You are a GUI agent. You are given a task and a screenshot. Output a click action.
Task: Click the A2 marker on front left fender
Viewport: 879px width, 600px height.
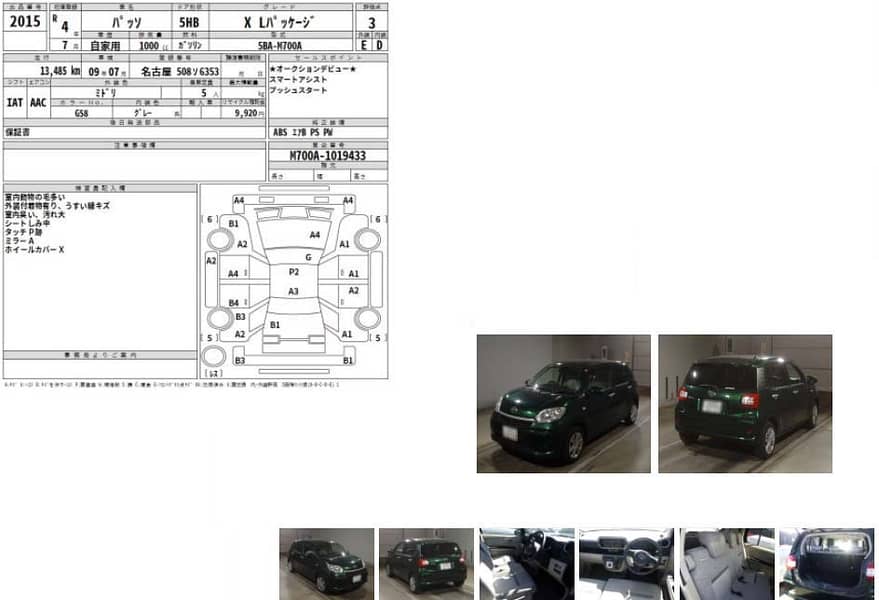(x=243, y=244)
